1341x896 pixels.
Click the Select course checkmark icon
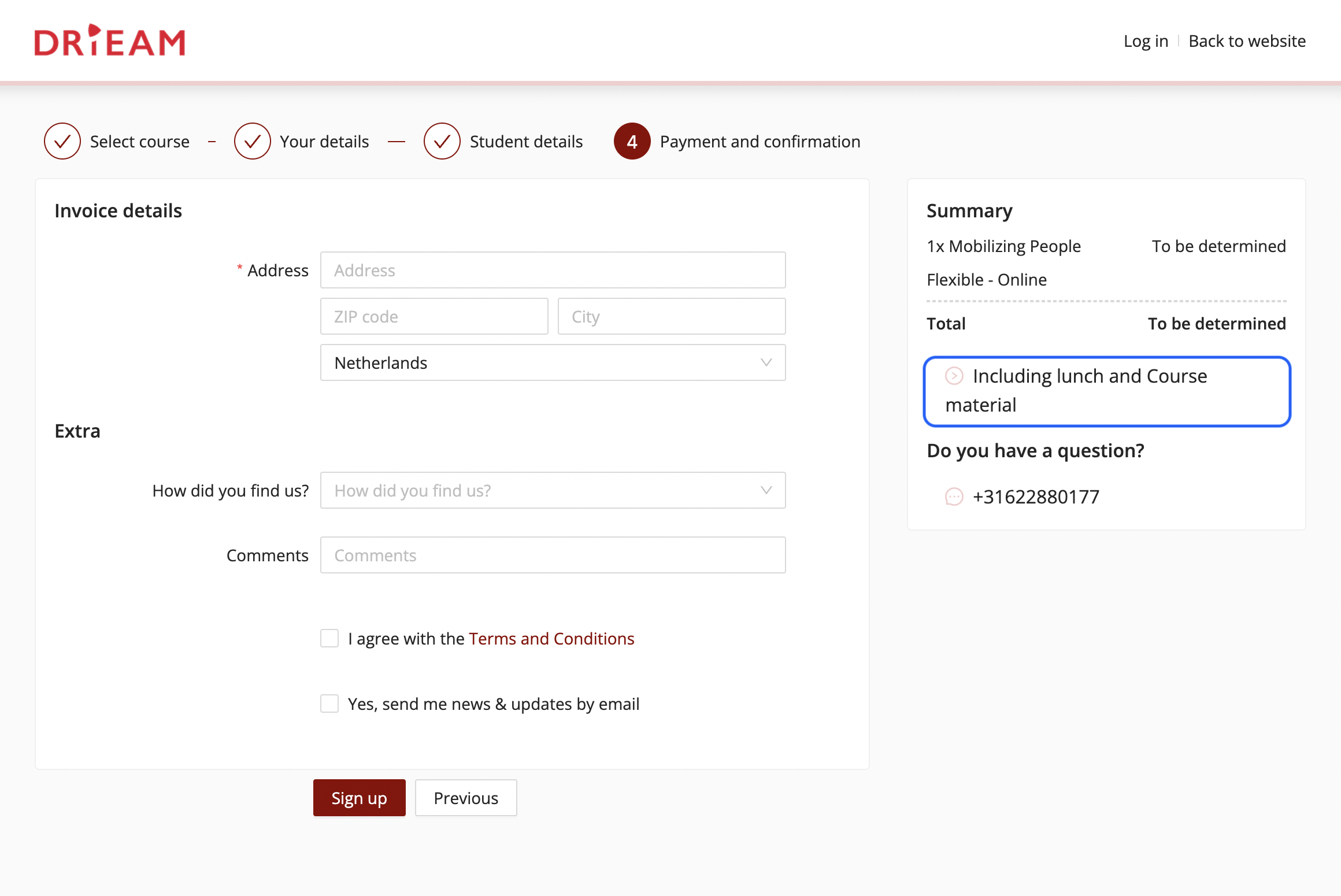pos(62,141)
